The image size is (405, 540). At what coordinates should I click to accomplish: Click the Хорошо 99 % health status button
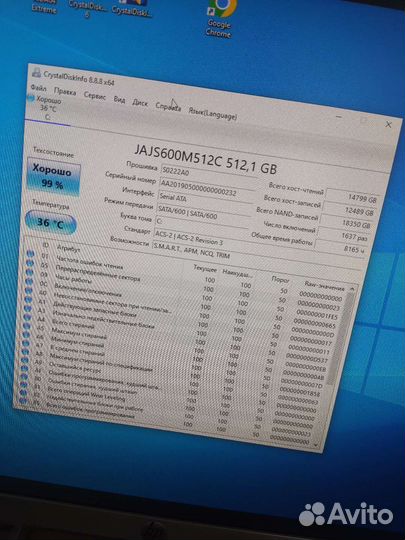pyautogui.click(x=53, y=177)
